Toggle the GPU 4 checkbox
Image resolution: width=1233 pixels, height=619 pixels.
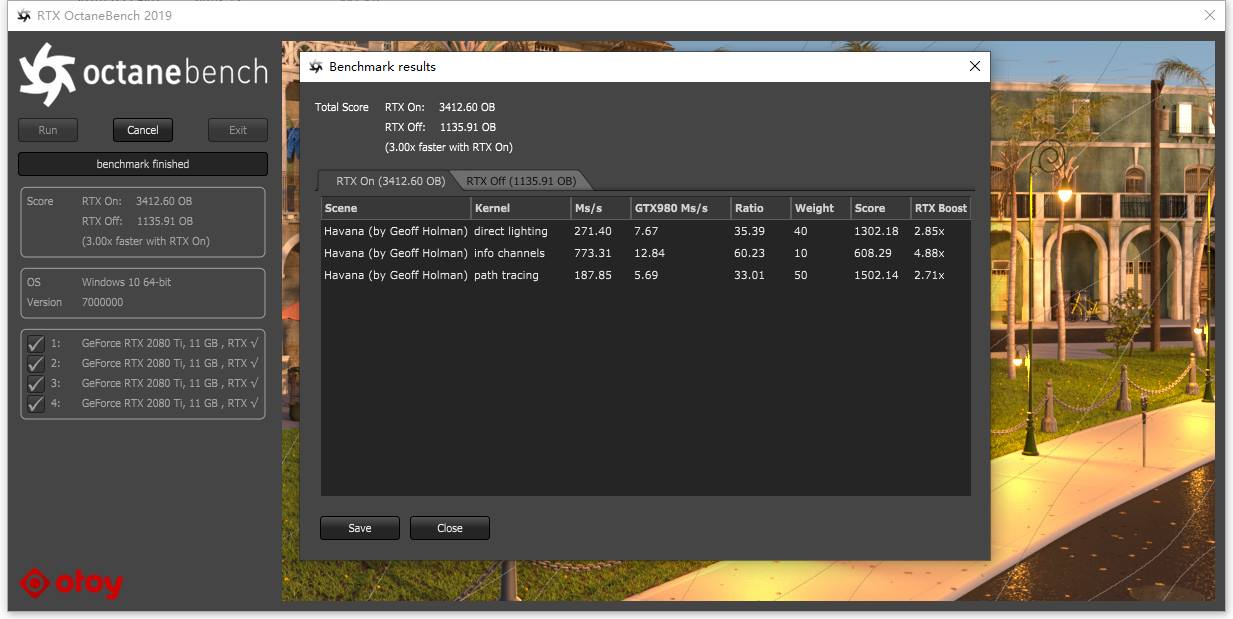point(36,403)
